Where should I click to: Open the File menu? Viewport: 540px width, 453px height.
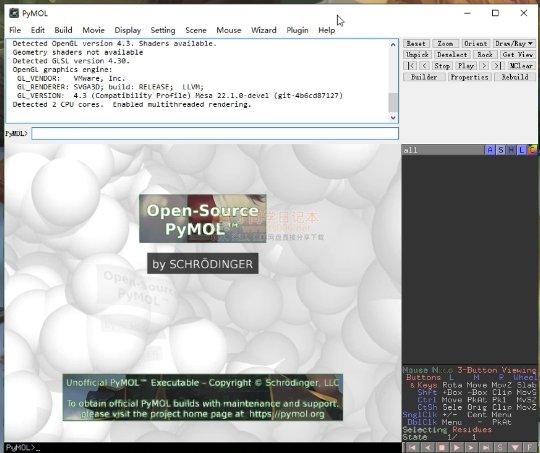pyautogui.click(x=15, y=30)
